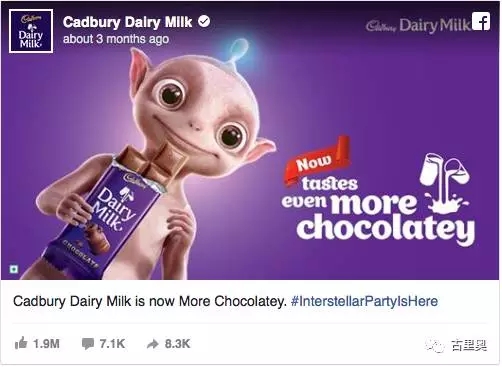This screenshot has width=502, height=367.
Task: Click the share arrow icon
Action: (153, 344)
